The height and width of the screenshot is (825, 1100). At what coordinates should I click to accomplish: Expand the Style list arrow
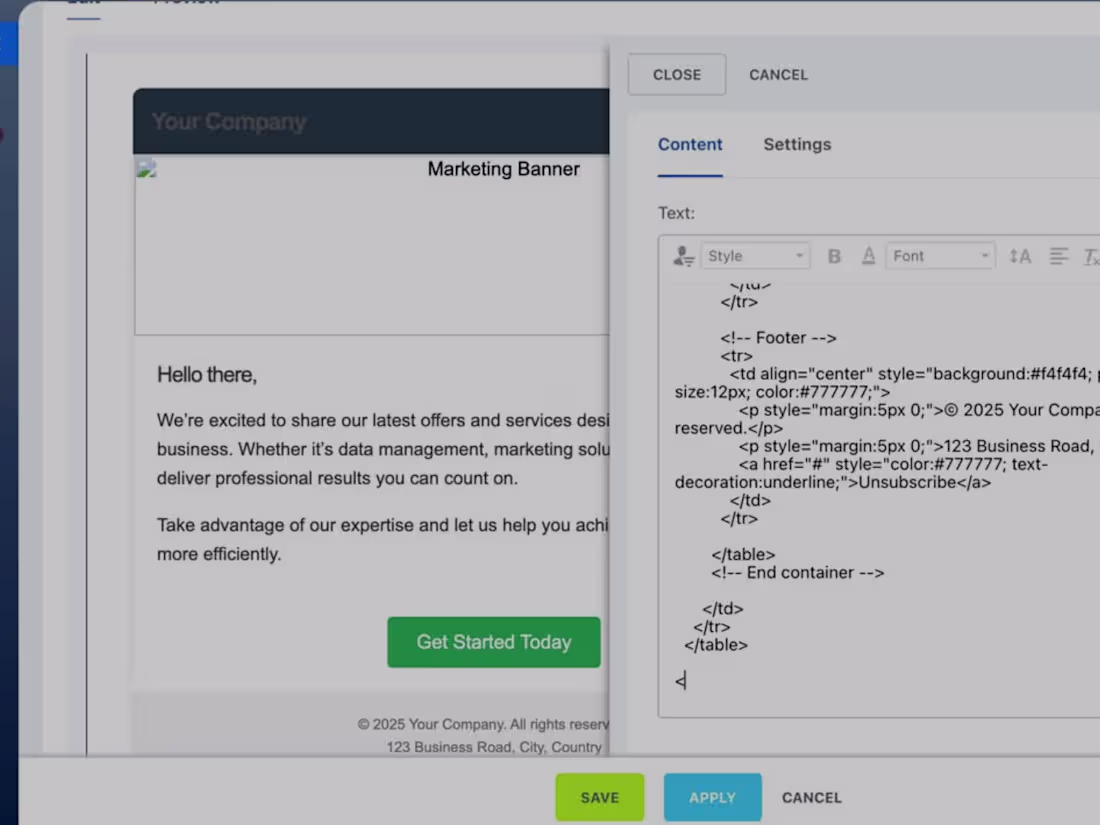[798, 256]
